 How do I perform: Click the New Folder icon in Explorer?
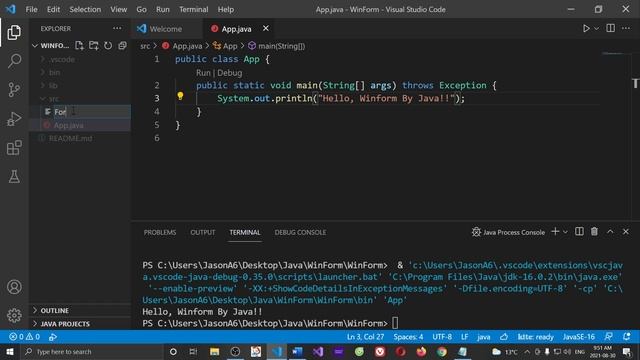click(93, 45)
